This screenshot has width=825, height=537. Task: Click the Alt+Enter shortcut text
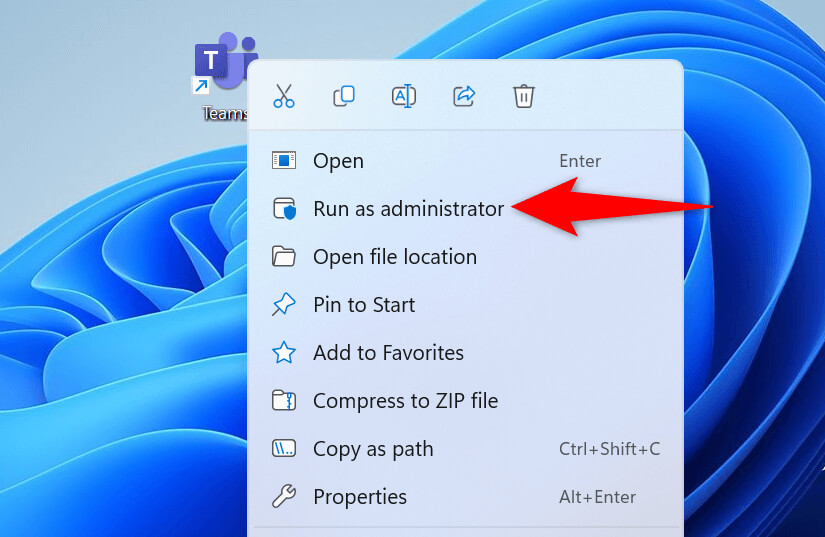click(x=597, y=497)
